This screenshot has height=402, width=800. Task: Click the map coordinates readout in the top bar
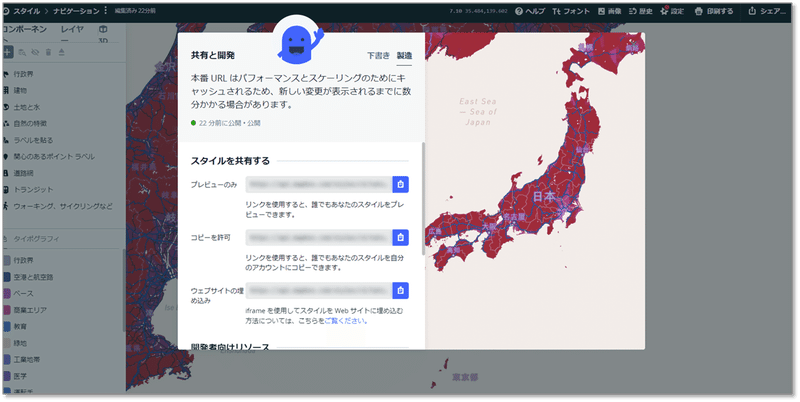478,11
